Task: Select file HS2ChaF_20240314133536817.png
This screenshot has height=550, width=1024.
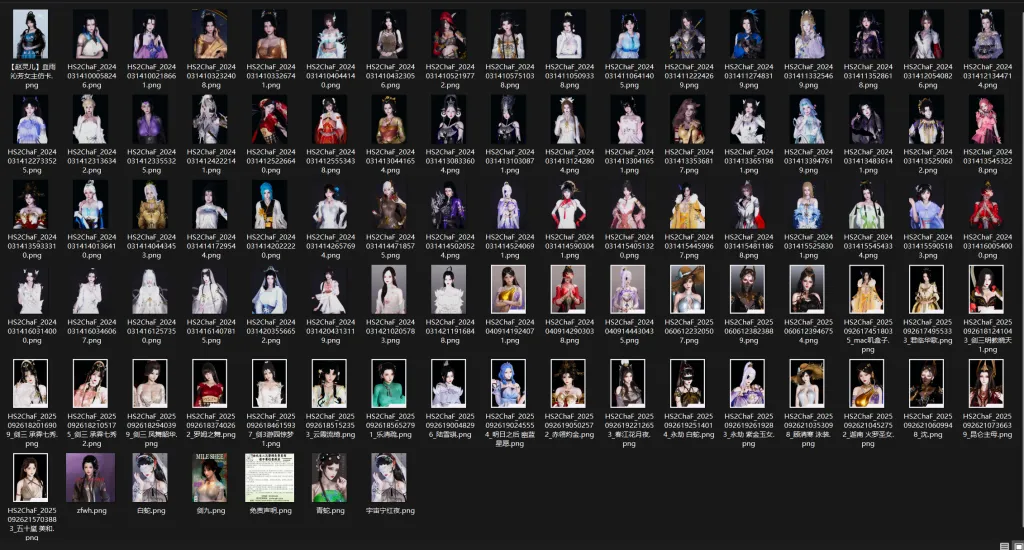Action: click(x=688, y=120)
